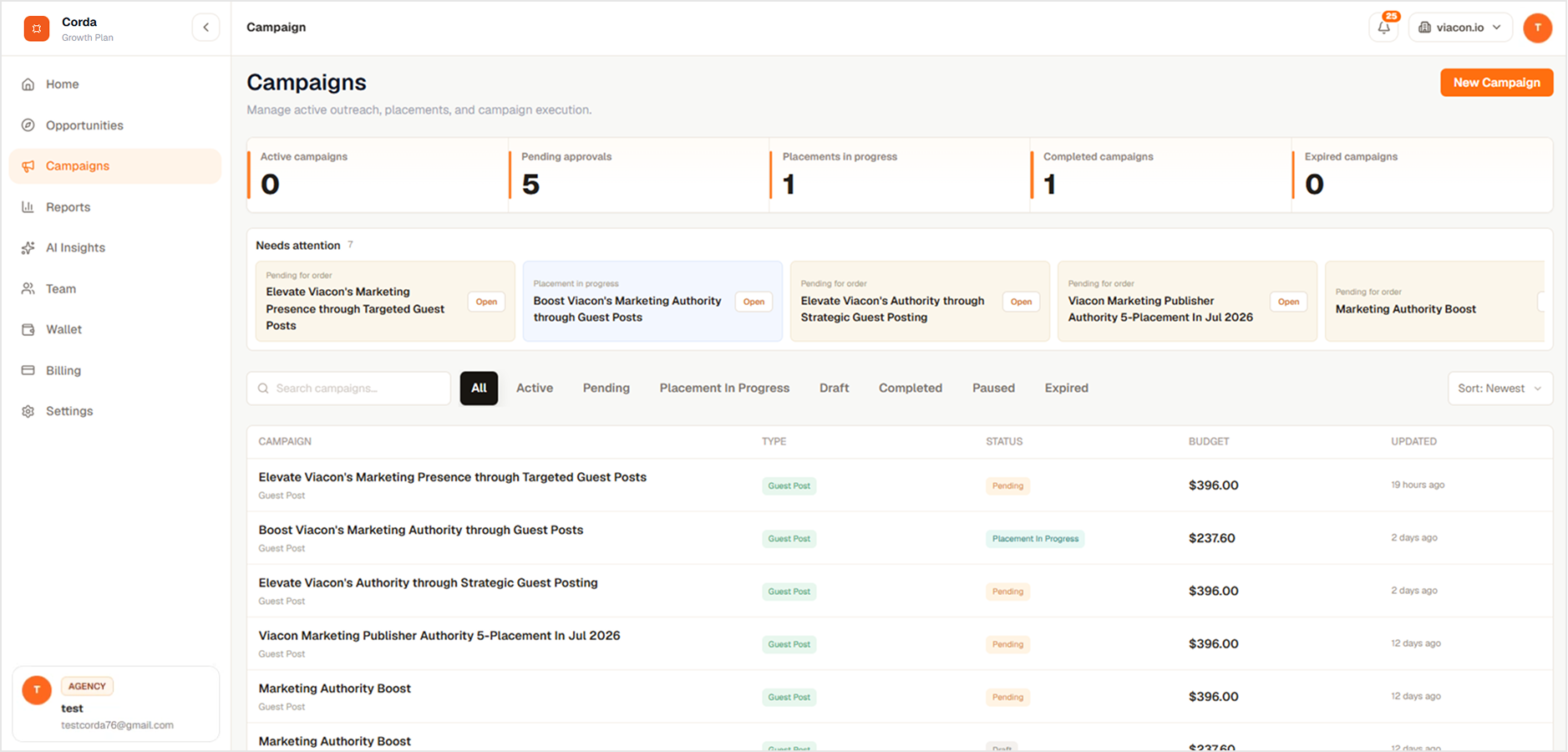
Task: Switch to the Expired filter tab
Action: tap(1066, 389)
